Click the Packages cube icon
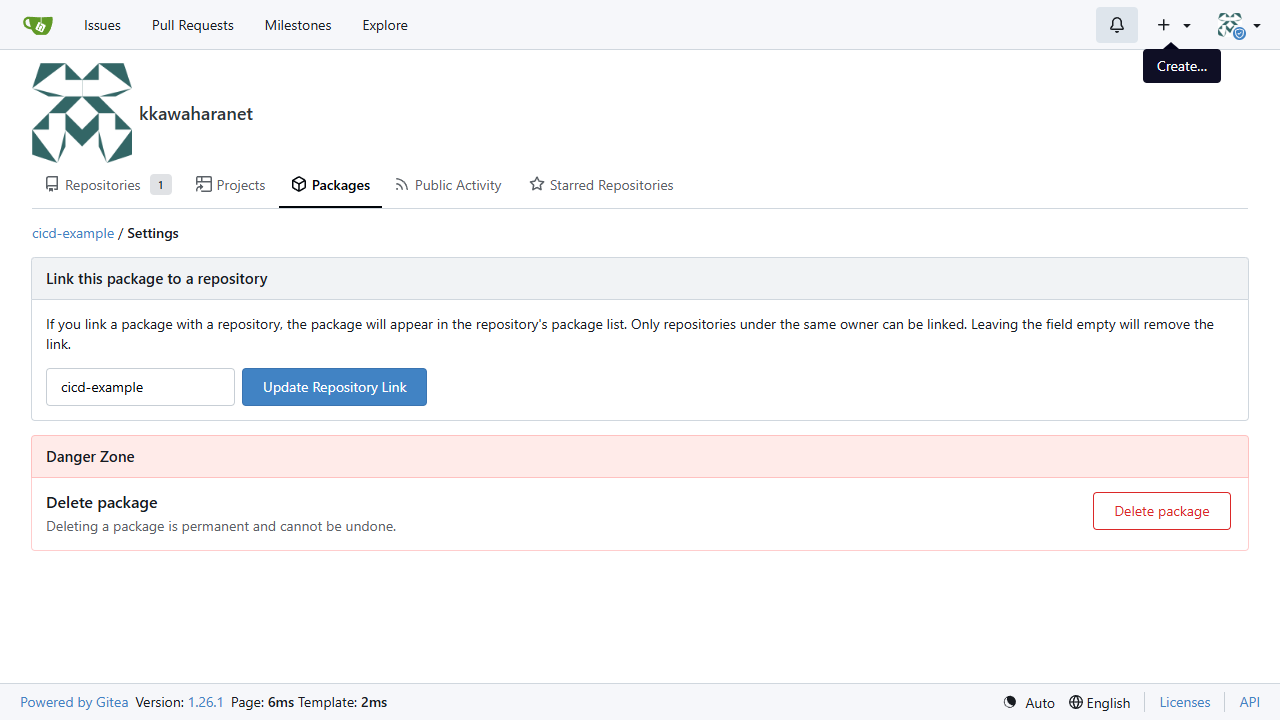Viewport: 1280px width, 720px height. (x=298, y=184)
